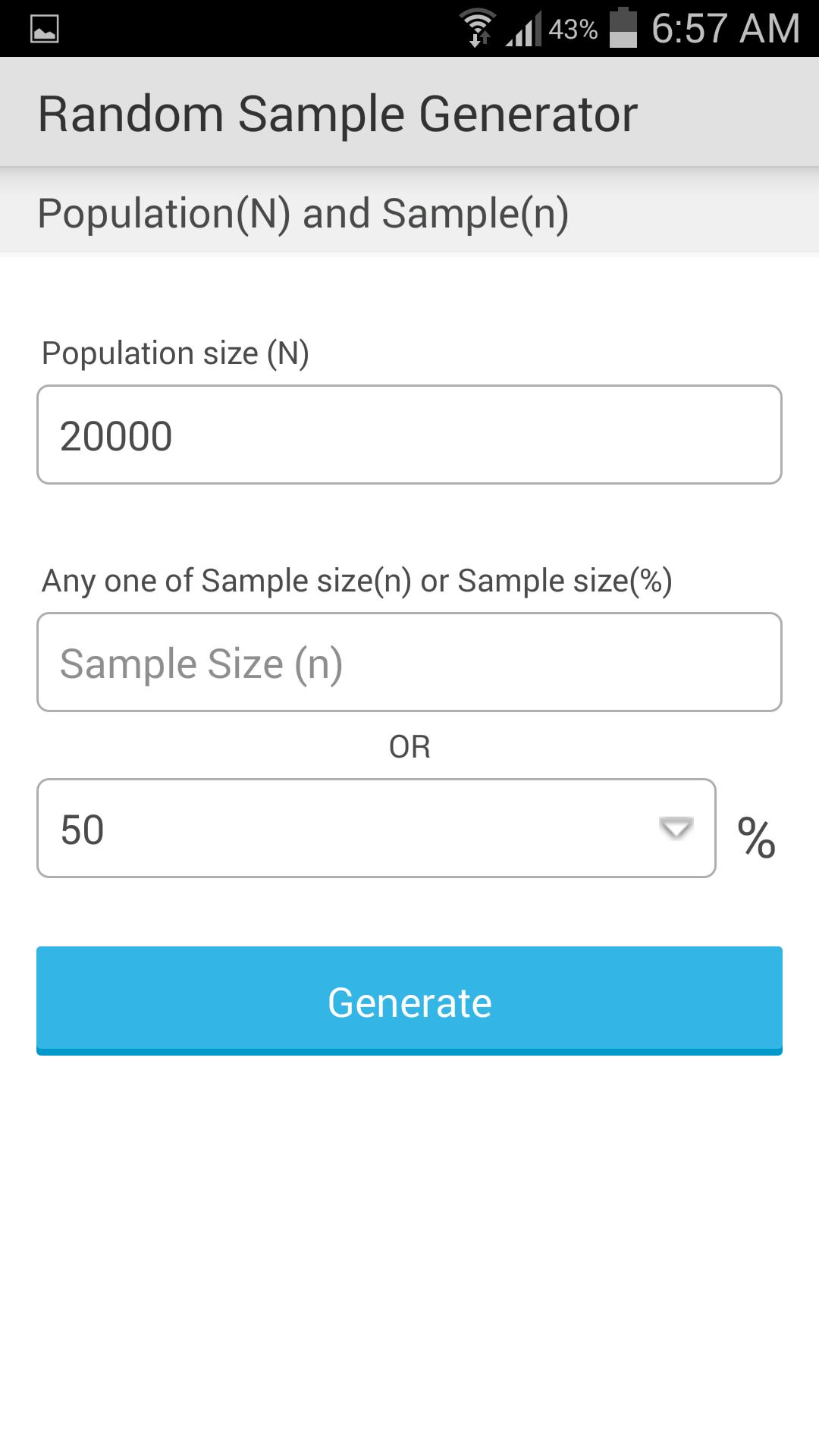
Task: Tap the blank area below Generate button
Action: (409, 1251)
